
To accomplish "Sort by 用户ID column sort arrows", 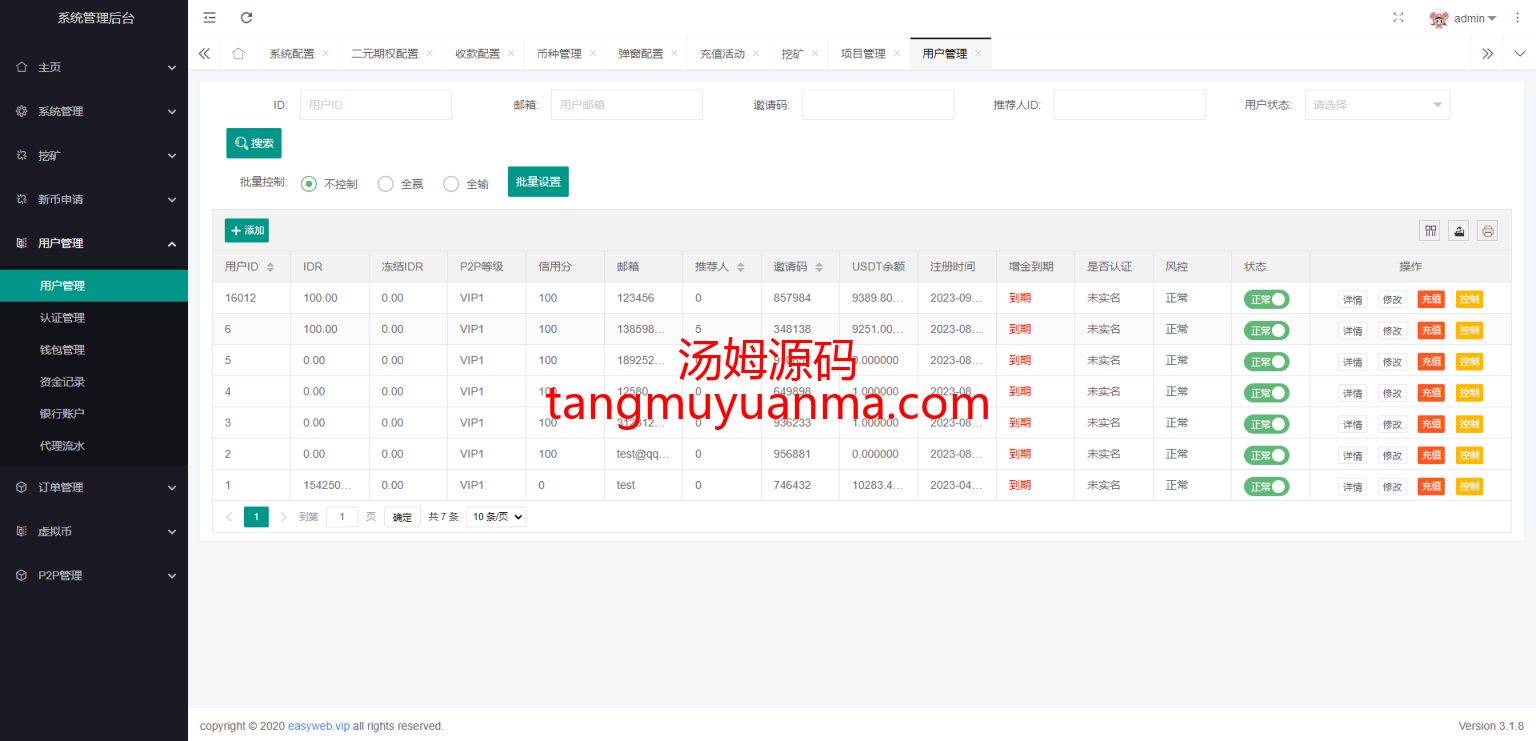I will (x=270, y=267).
